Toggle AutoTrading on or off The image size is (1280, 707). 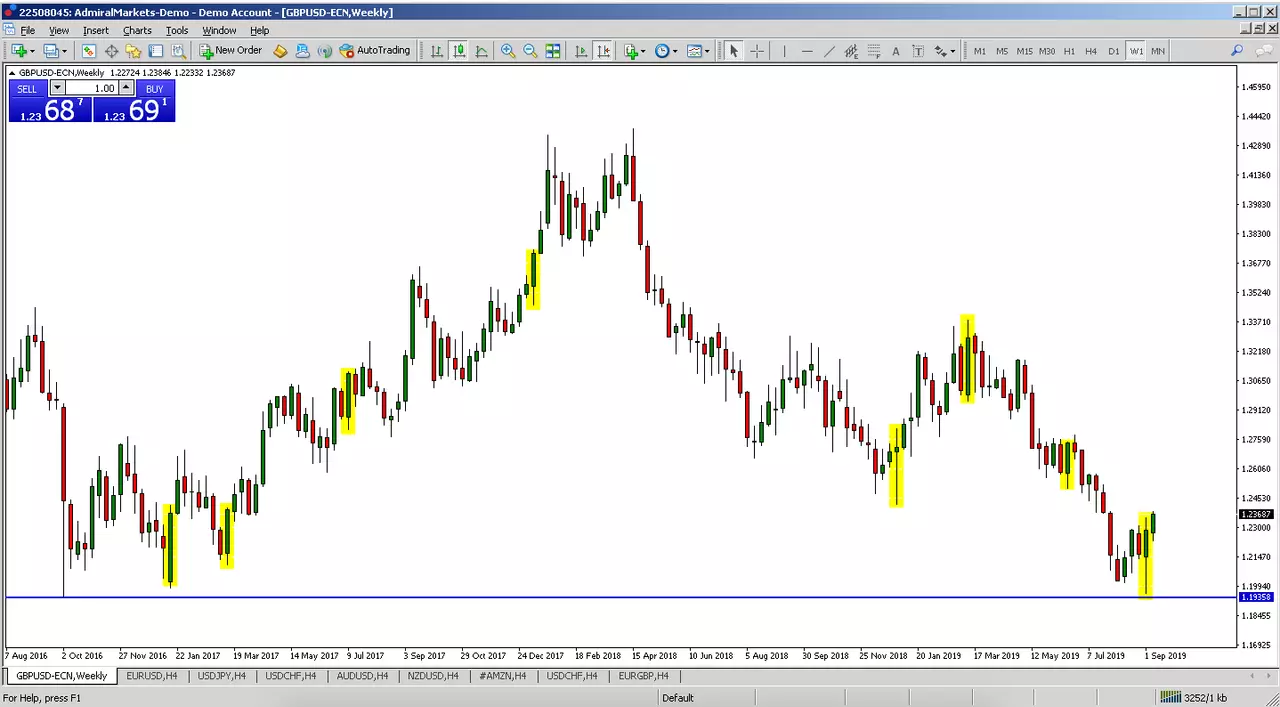point(375,51)
